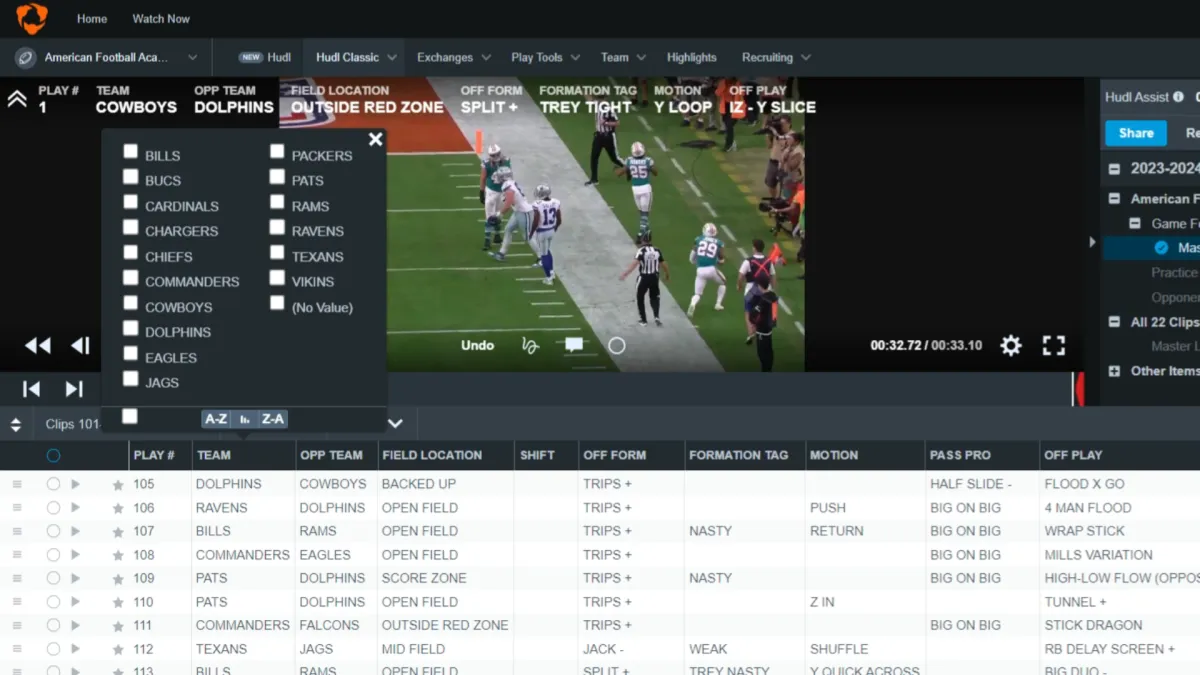Skip to next clip

(74, 389)
